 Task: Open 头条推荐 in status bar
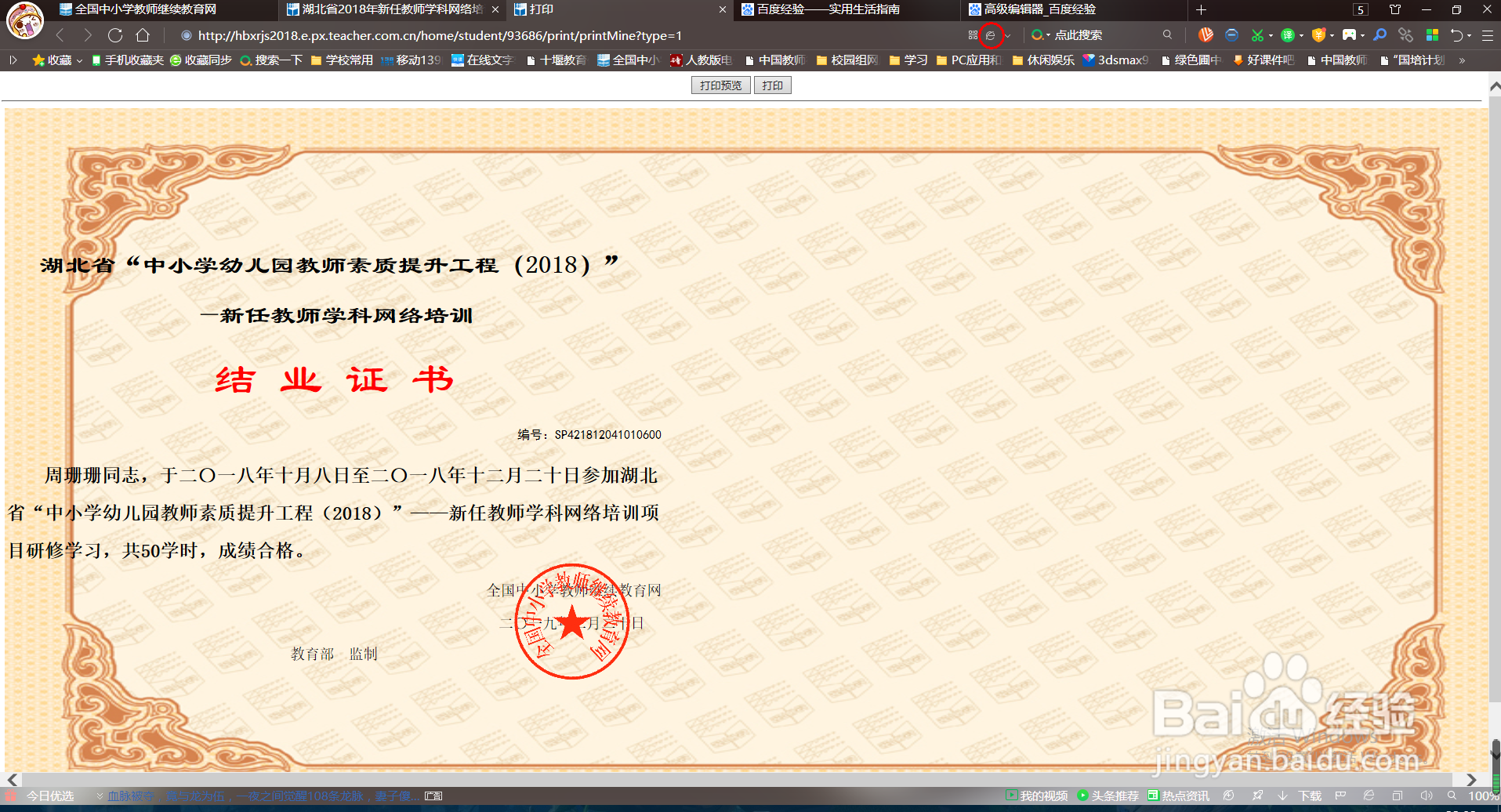click(1108, 796)
